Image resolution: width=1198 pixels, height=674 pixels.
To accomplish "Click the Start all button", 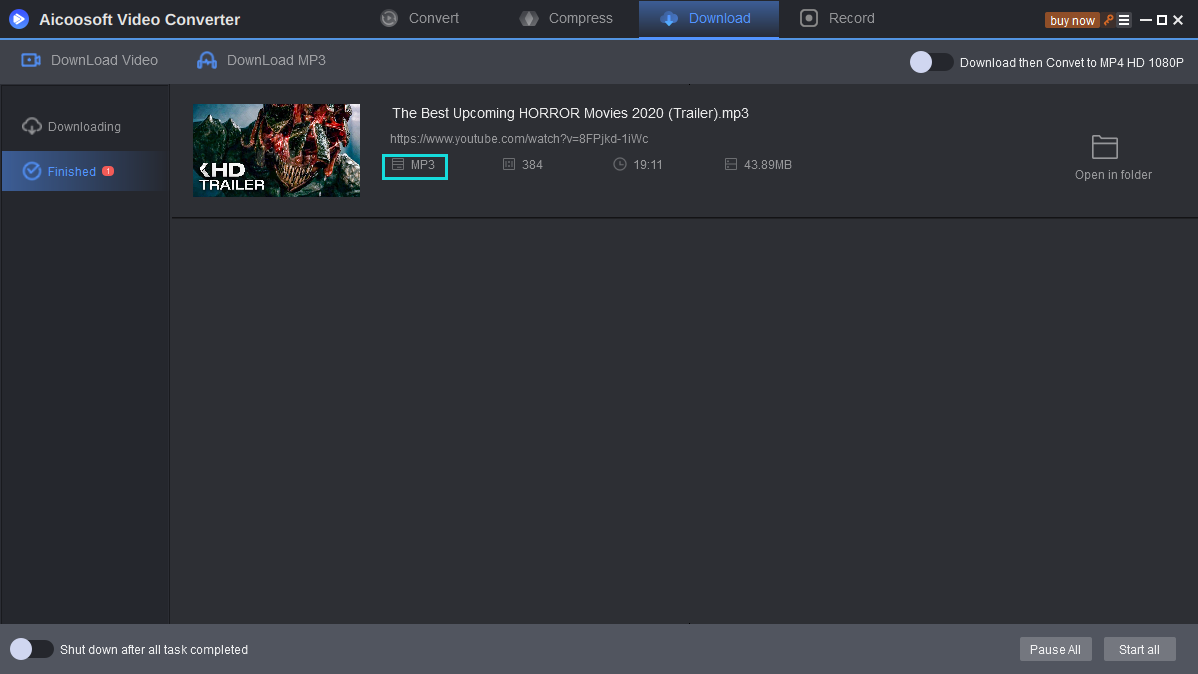I will click(x=1139, y=650).
